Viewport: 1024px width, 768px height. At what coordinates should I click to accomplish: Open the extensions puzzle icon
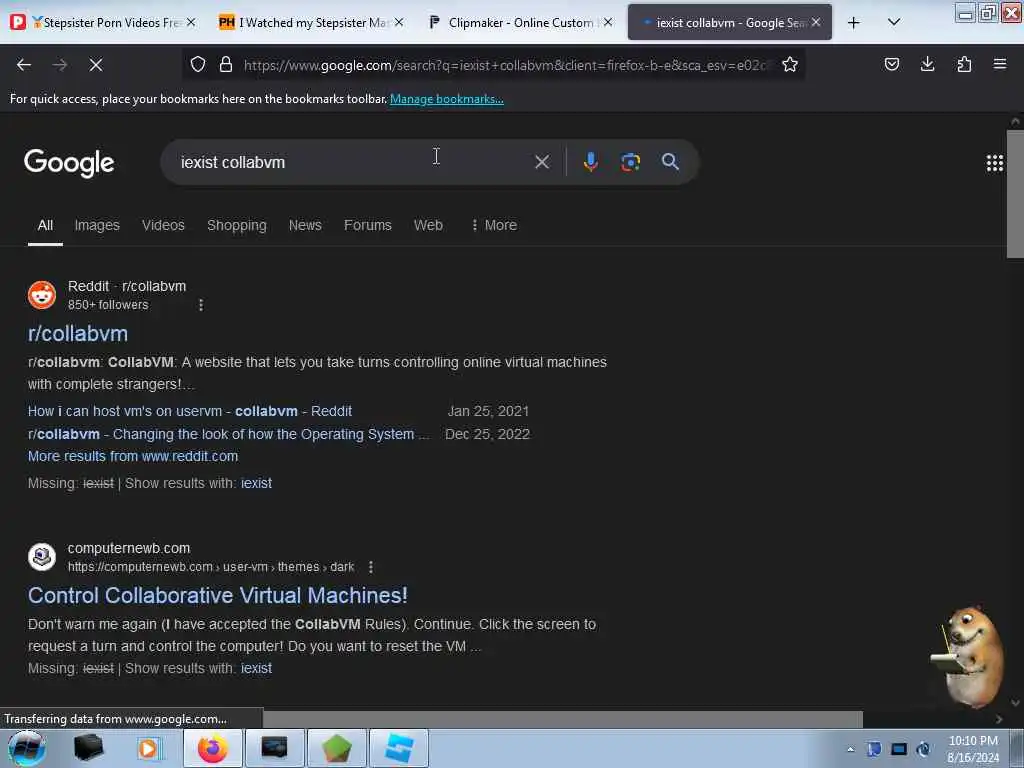click(x=964, y=64)
